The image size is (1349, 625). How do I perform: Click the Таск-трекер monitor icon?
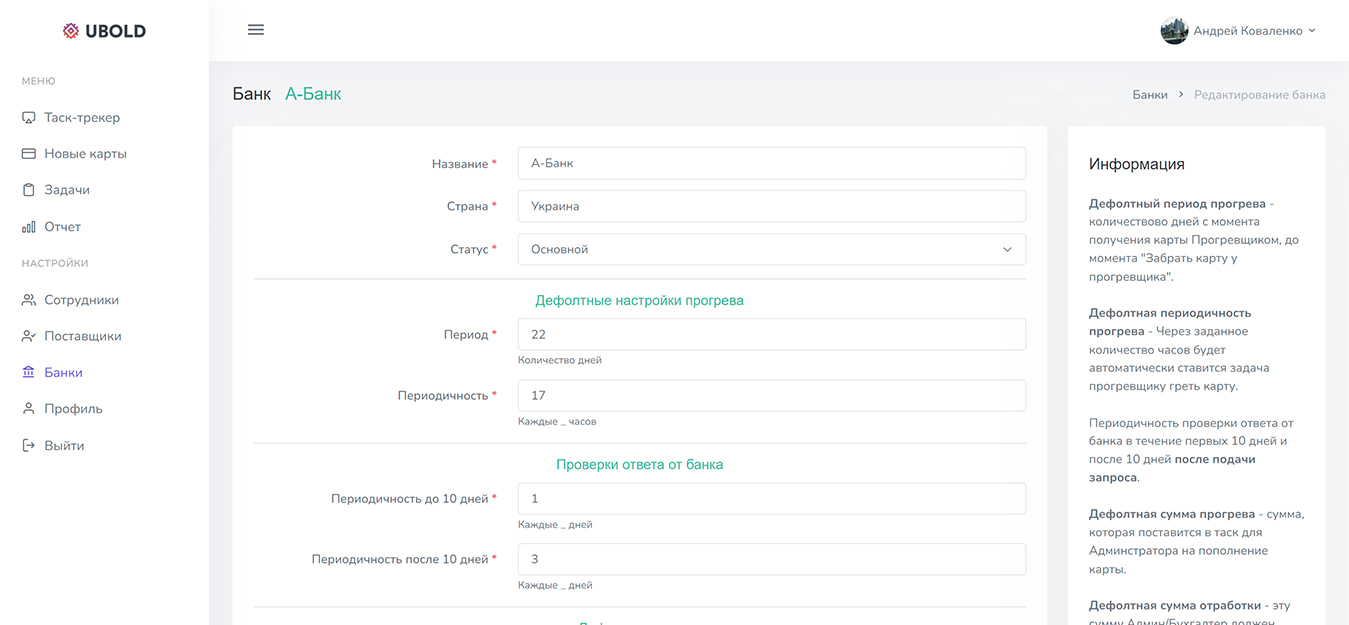pos(29,118)
